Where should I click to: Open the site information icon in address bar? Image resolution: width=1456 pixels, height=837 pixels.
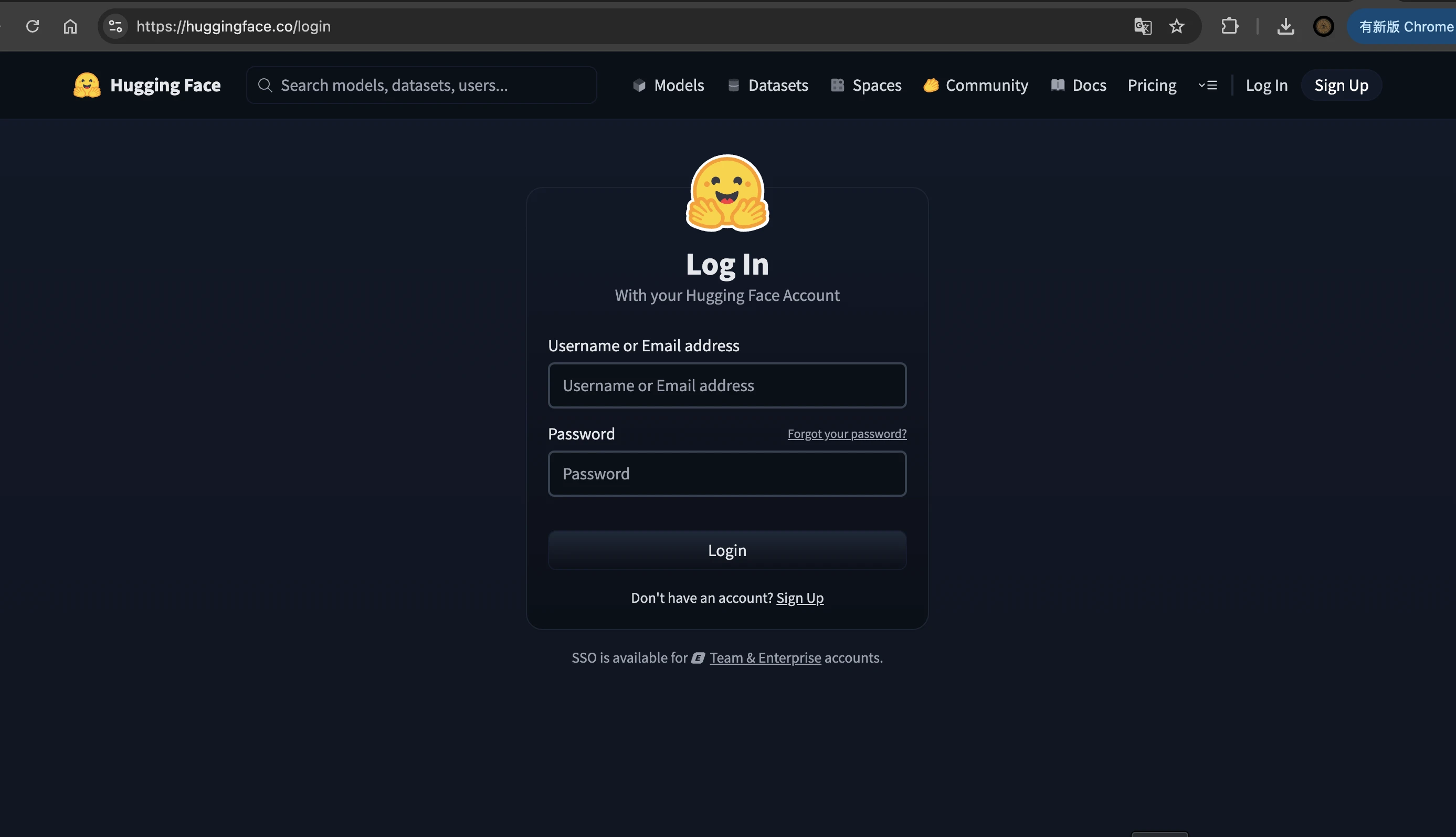[115, 26]
